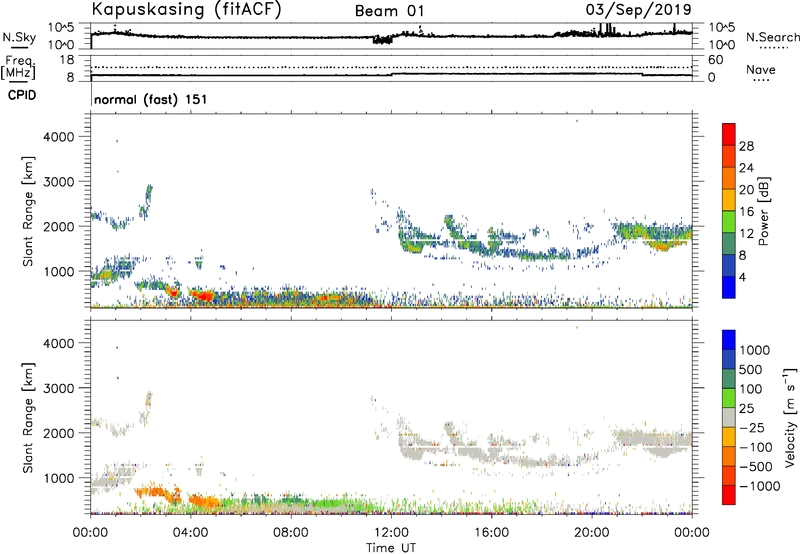Select the 18 tick on frequency axis
This screenshot has width=800, height=554.
[x=67, y=60]
